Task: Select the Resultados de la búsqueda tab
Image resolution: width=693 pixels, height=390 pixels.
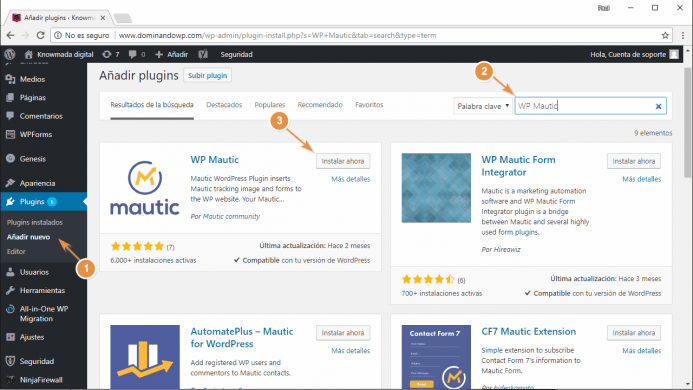Action: [152, 105]
